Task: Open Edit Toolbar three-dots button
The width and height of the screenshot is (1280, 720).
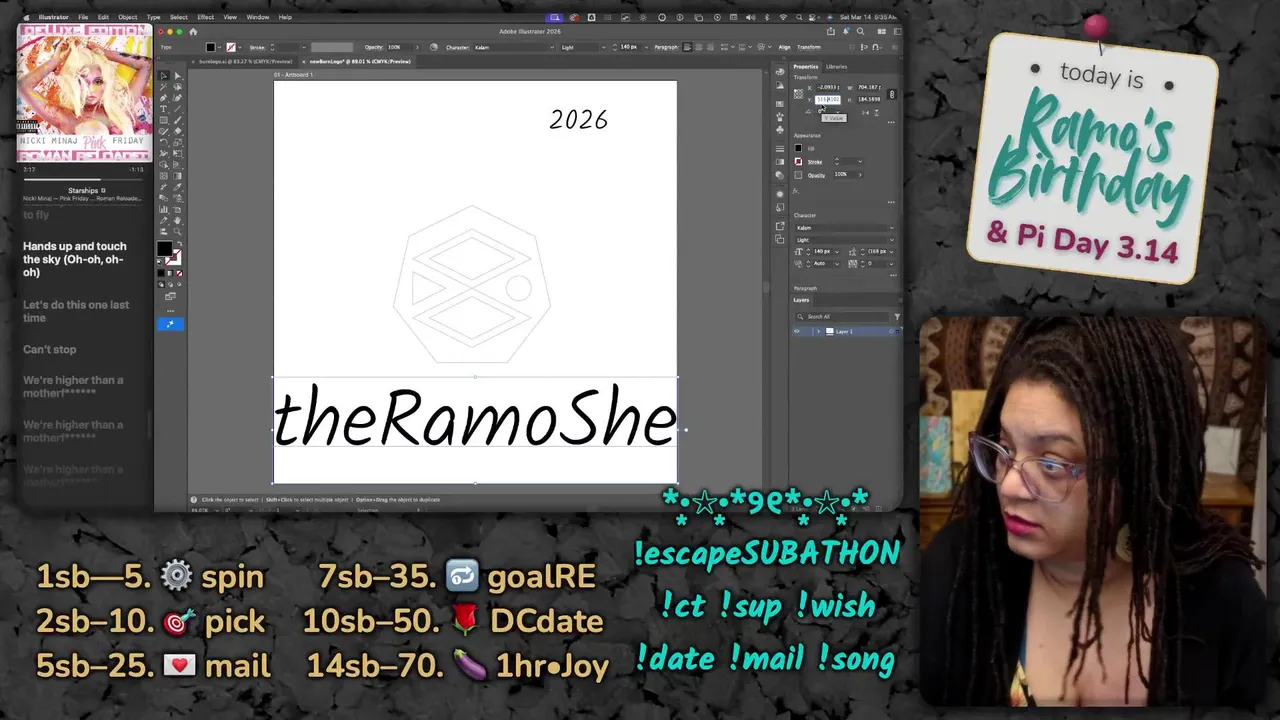Action: coord(170,309)
